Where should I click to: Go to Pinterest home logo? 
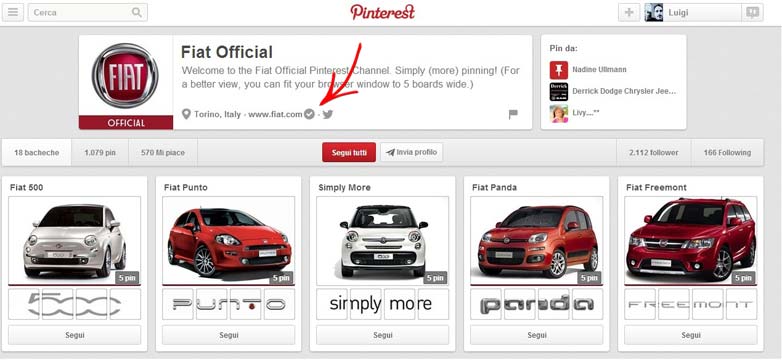click(383, 12)
